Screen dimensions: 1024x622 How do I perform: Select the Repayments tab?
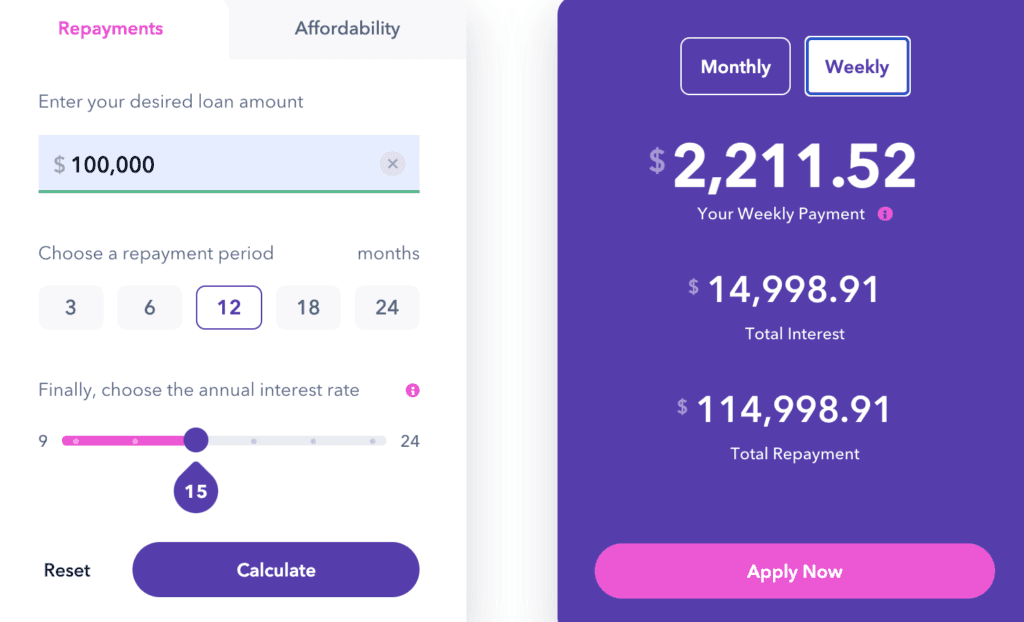pos(110,28)
